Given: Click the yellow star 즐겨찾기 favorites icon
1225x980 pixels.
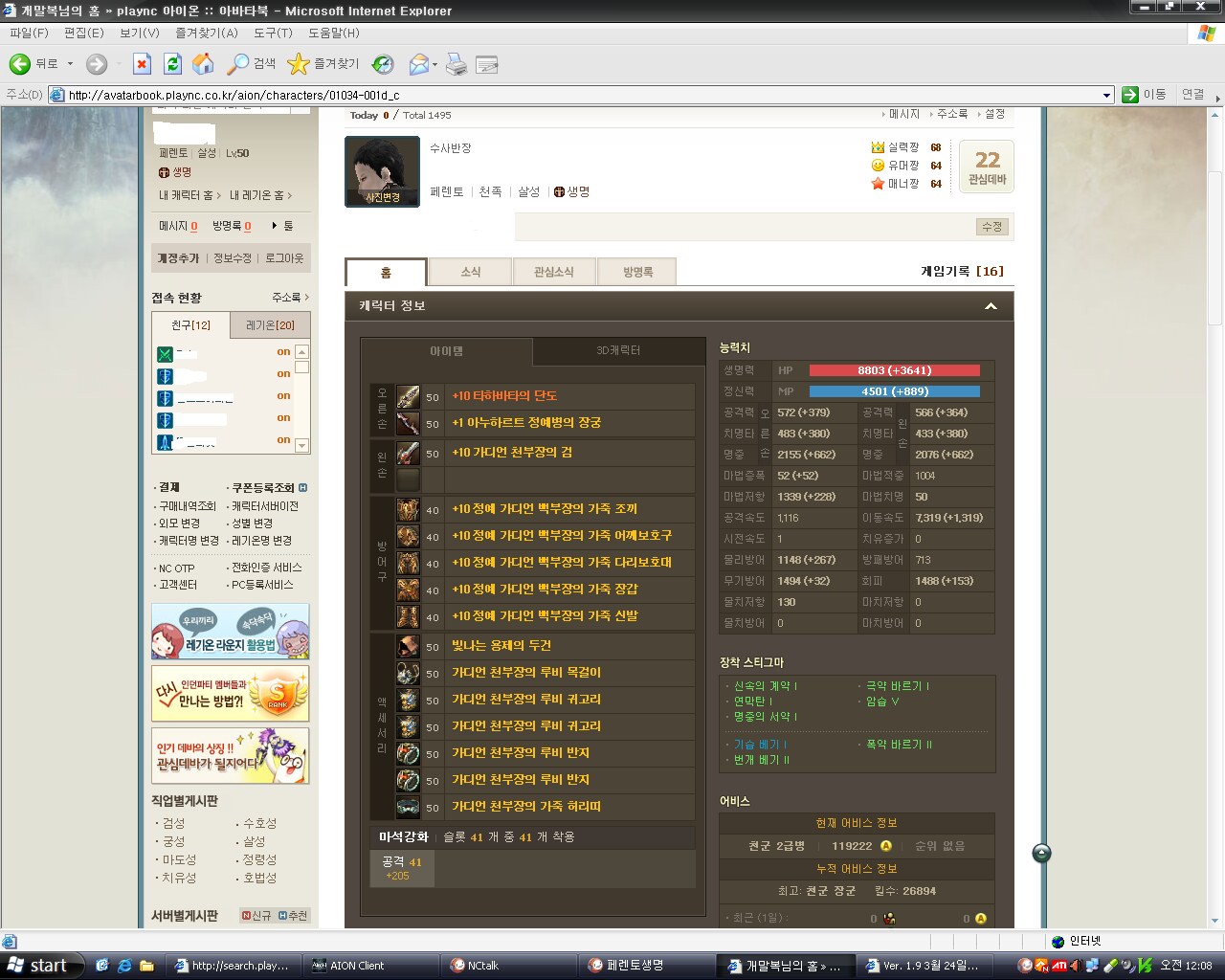Looking at the screenshot, I should coord(299,64).
